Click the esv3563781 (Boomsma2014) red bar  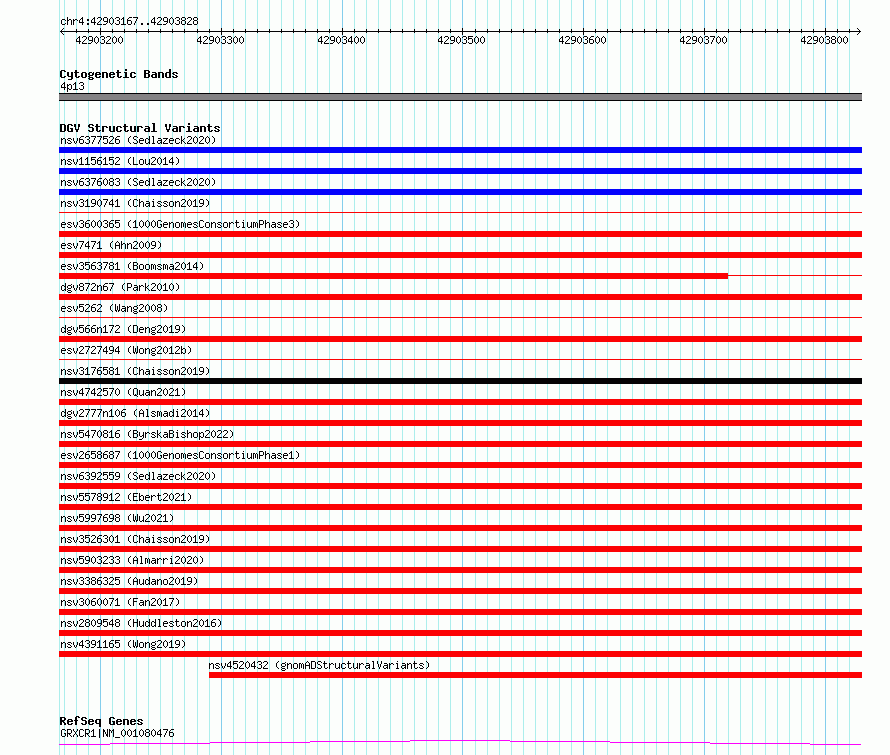click(393, 276)
